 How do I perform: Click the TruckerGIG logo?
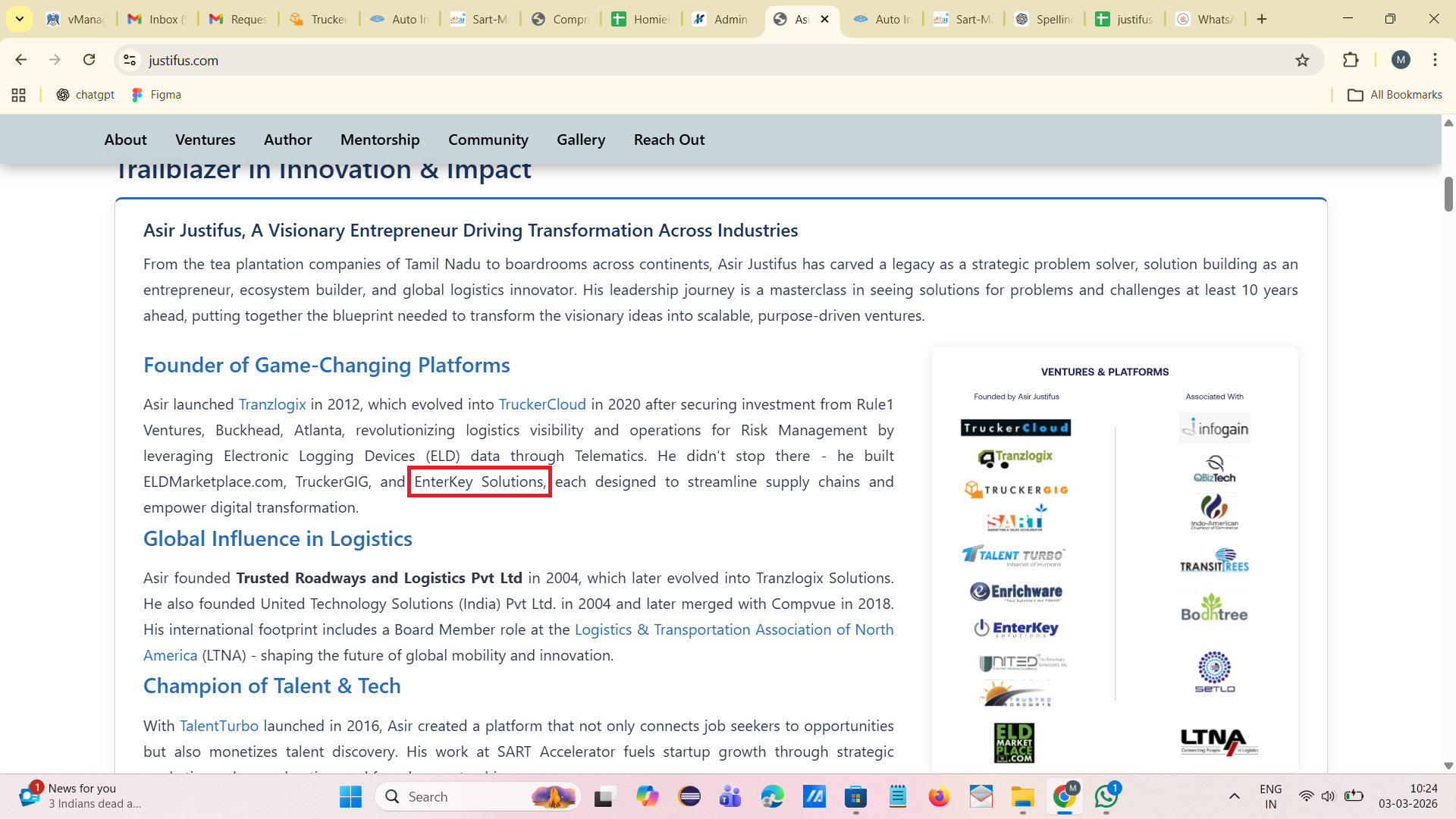[x=1015, y=489]
